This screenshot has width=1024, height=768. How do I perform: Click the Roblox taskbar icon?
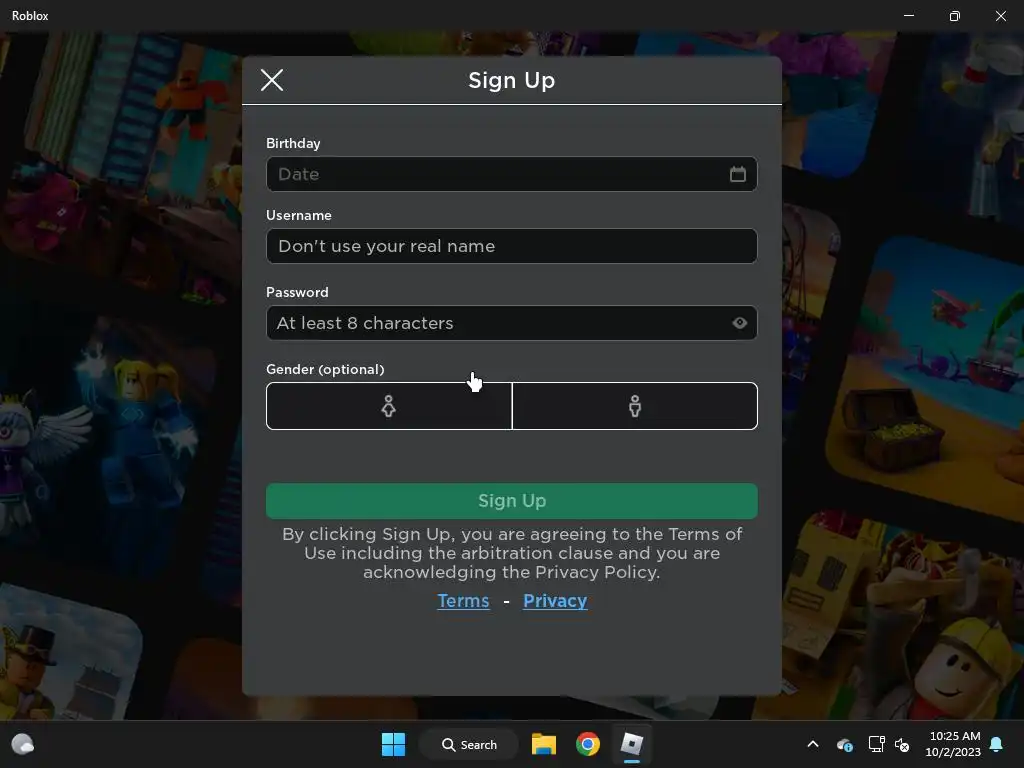click(x=632, y=744)
